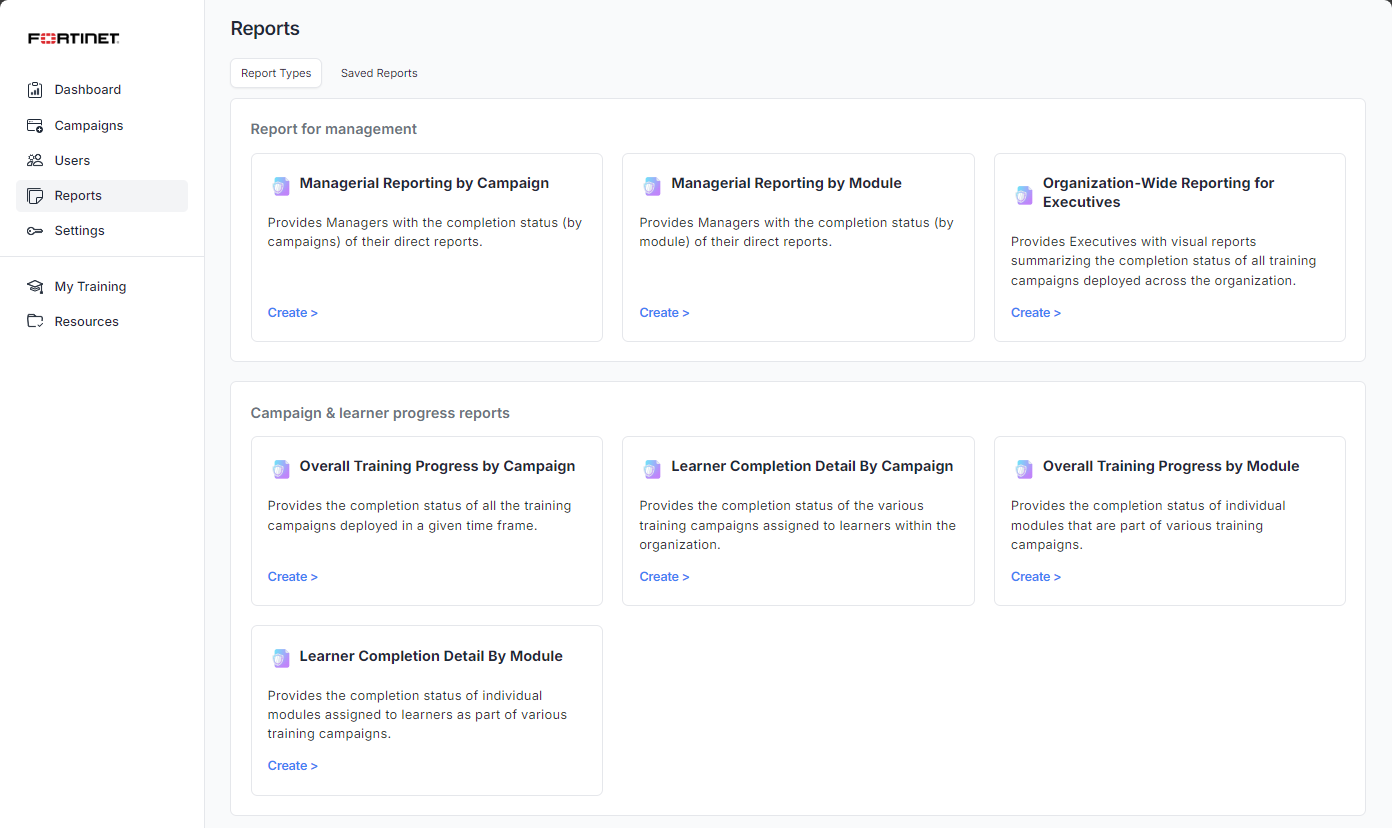Screen dimensions: 1392x828
Task: Create Managerial Reporting by Module report
Action: pyautogui.click(x=665, y=313)
